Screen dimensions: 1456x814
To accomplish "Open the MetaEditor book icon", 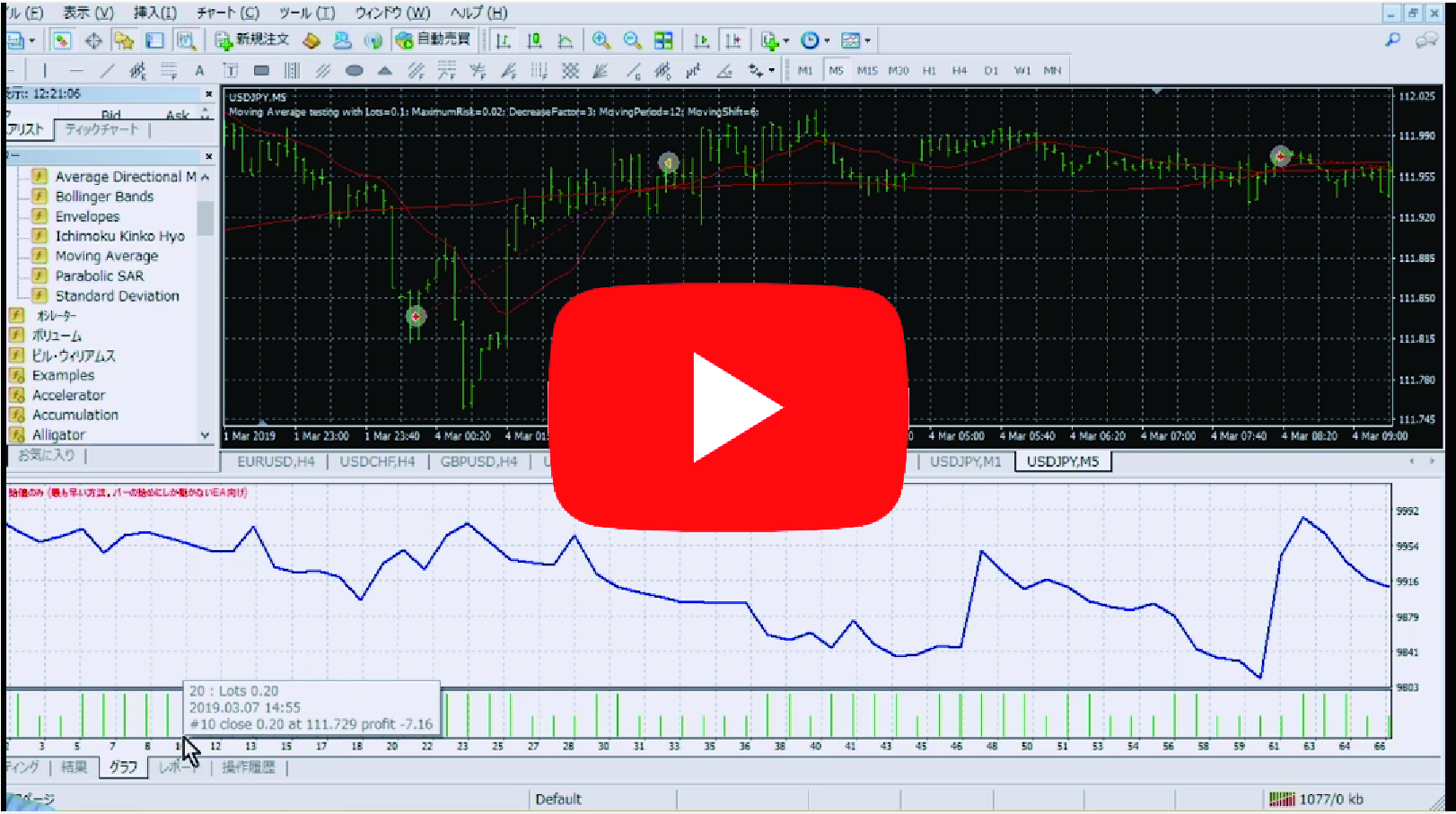I will (311, 40).
